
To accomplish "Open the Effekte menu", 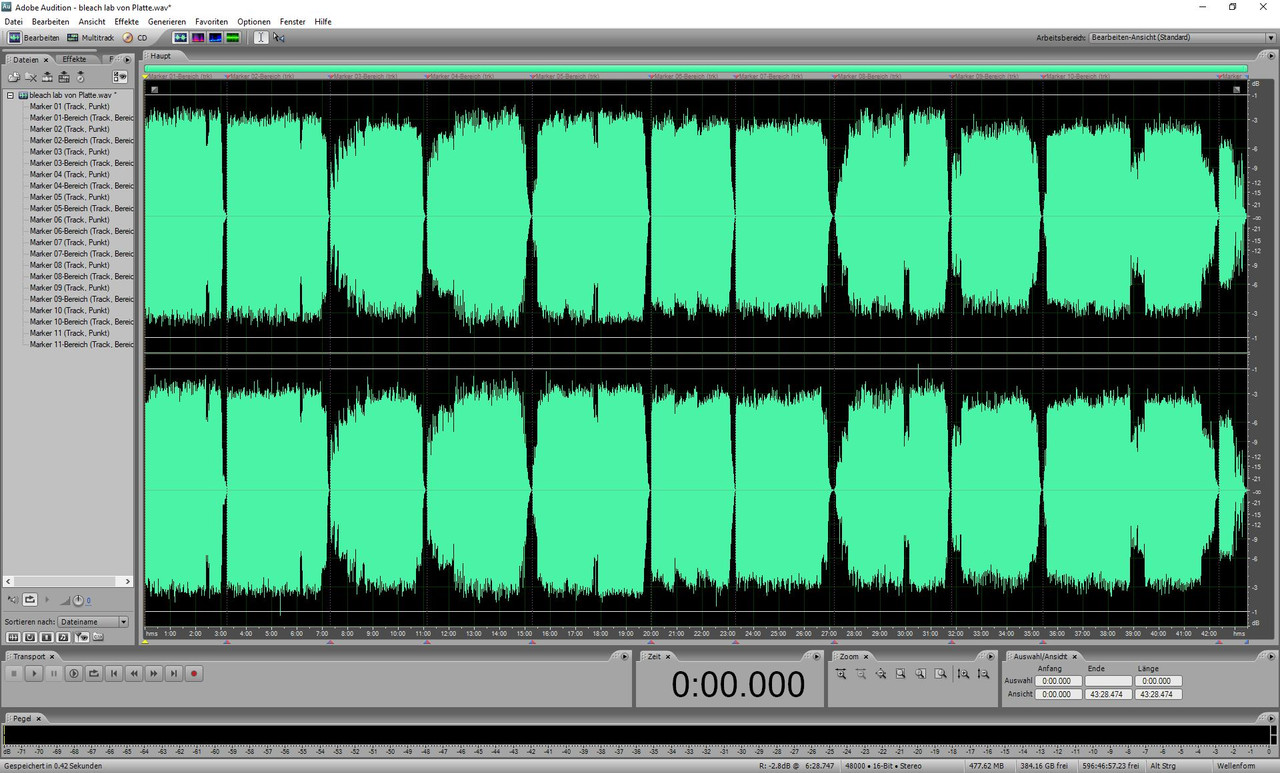I will 127,21.
